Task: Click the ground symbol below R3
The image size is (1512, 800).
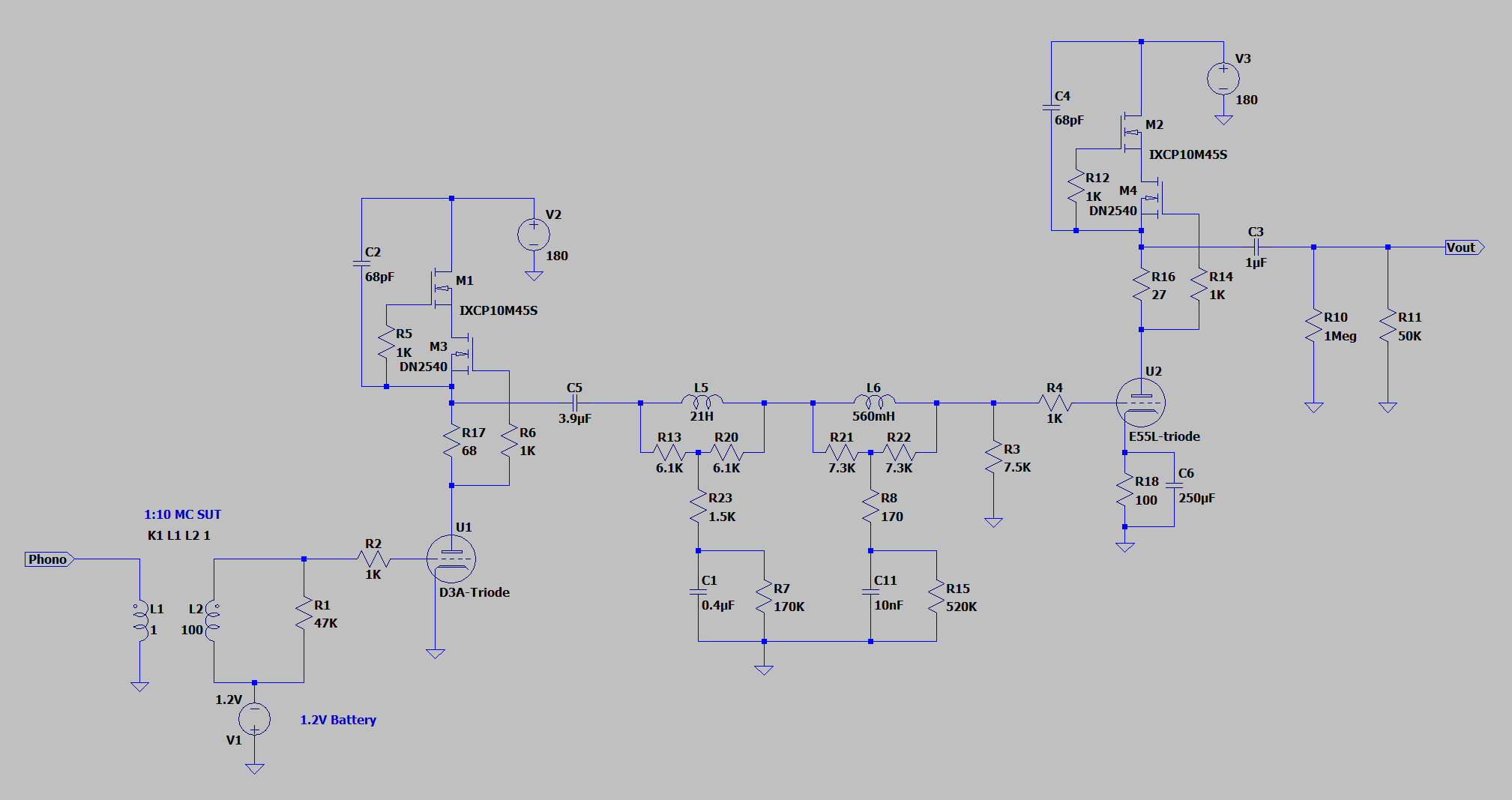Action: click(x=993, y=523)
